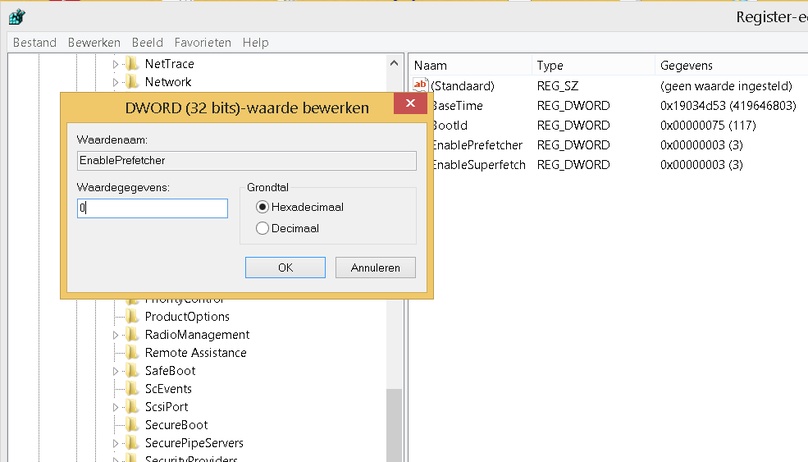Expand the Network tree node

(x=115, y=82)
